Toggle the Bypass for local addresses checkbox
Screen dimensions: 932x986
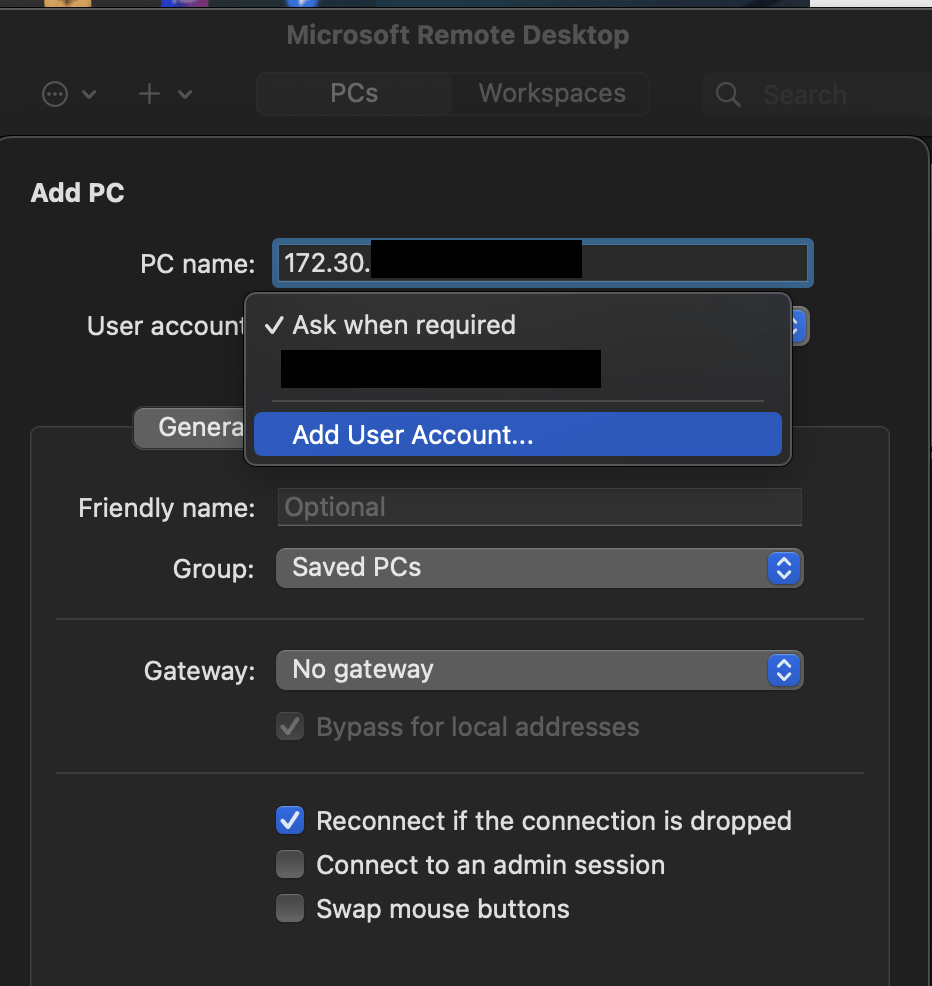pyautogui.click(x=290, y=727)
